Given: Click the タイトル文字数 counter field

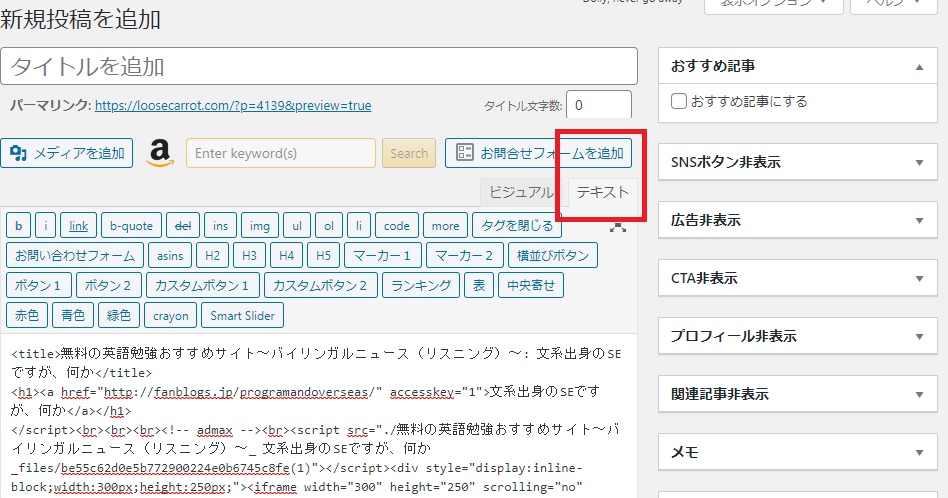Looking at the screenshot, I should [599, 105].
